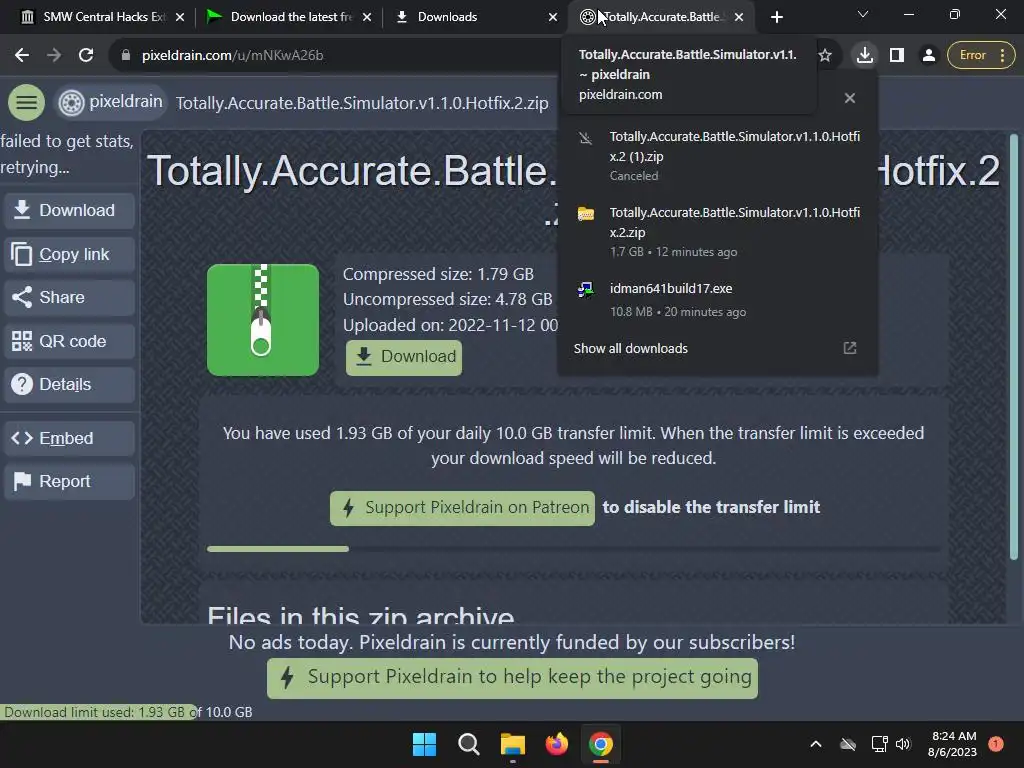Open Chrome profile menu
The width and height of the screenshot is (1024, 768).
(928, 56)
